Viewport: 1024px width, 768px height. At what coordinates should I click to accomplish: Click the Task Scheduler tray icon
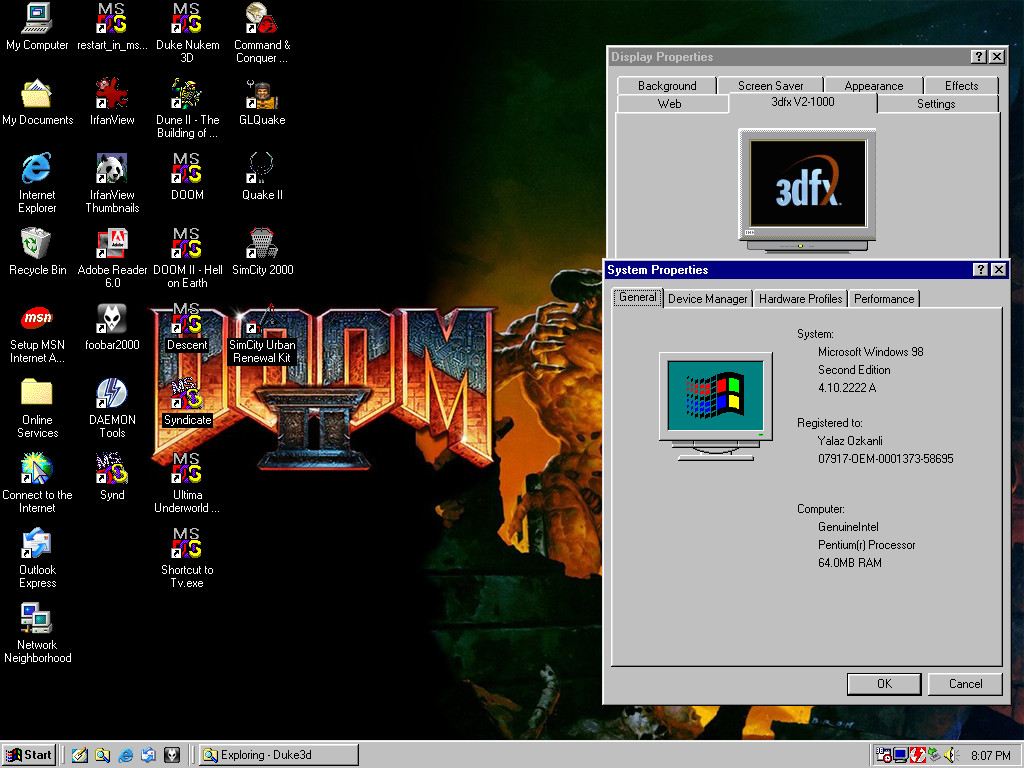pyautogui.click(x=884, y=755)
